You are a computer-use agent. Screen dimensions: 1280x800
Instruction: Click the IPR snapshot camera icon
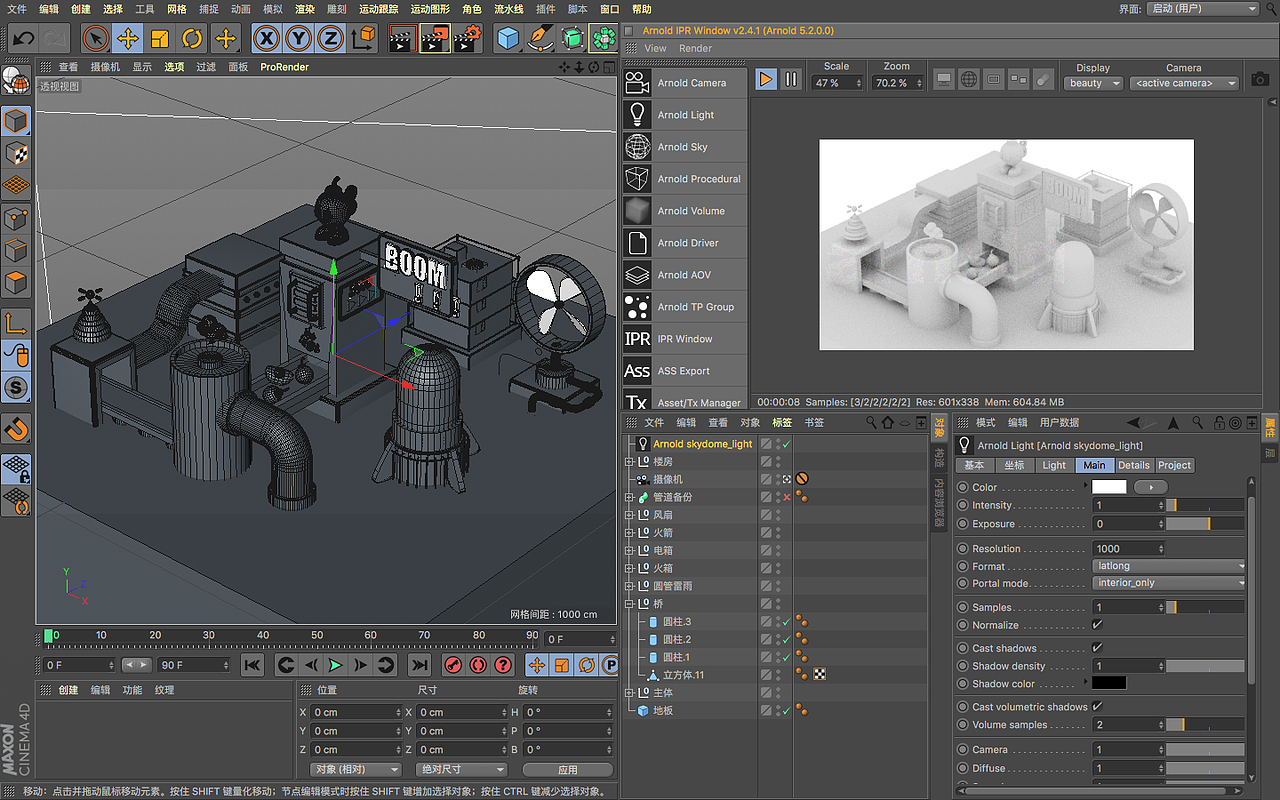pos(1260,79)
